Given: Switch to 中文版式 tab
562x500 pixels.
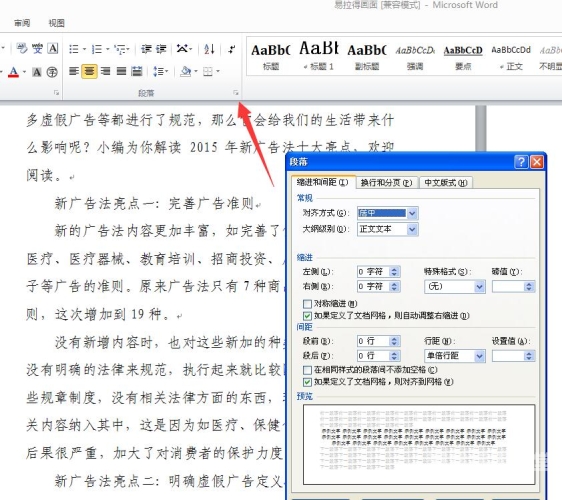Looking at the screenshot, I should [446, 183].
